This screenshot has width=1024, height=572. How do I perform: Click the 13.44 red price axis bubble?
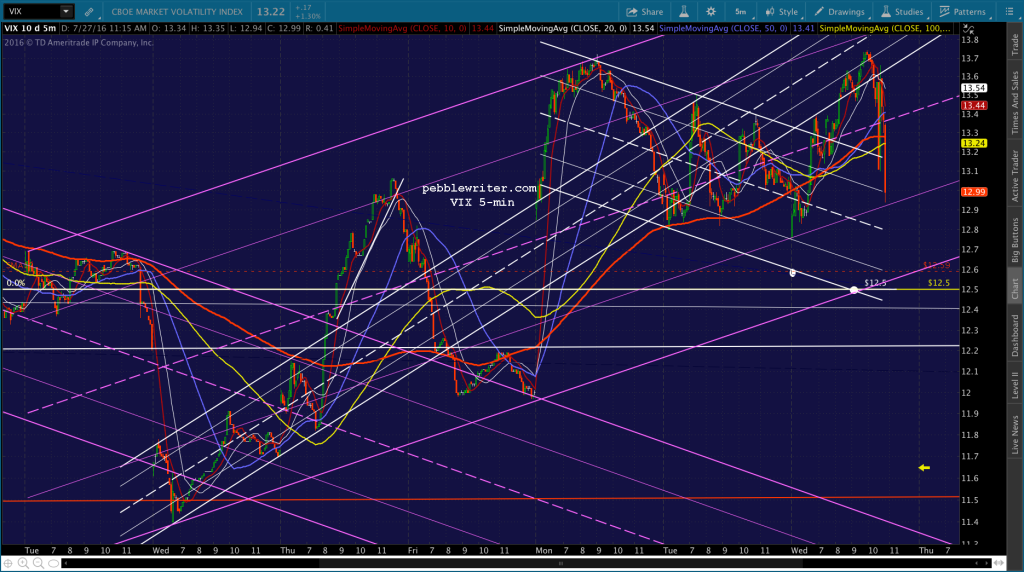[x=973, y=106]
